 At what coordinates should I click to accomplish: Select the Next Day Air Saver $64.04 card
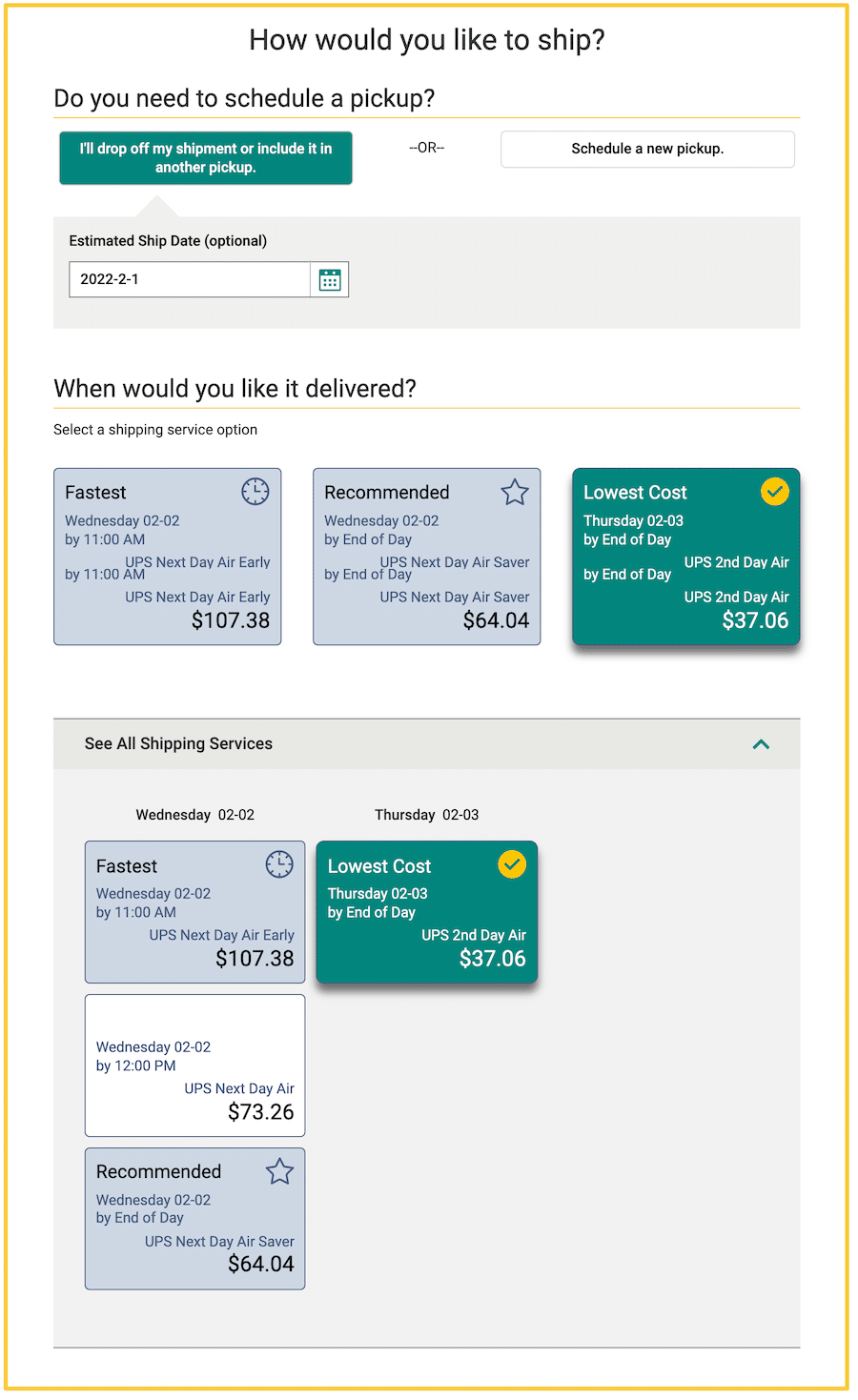pos(194,1219)
